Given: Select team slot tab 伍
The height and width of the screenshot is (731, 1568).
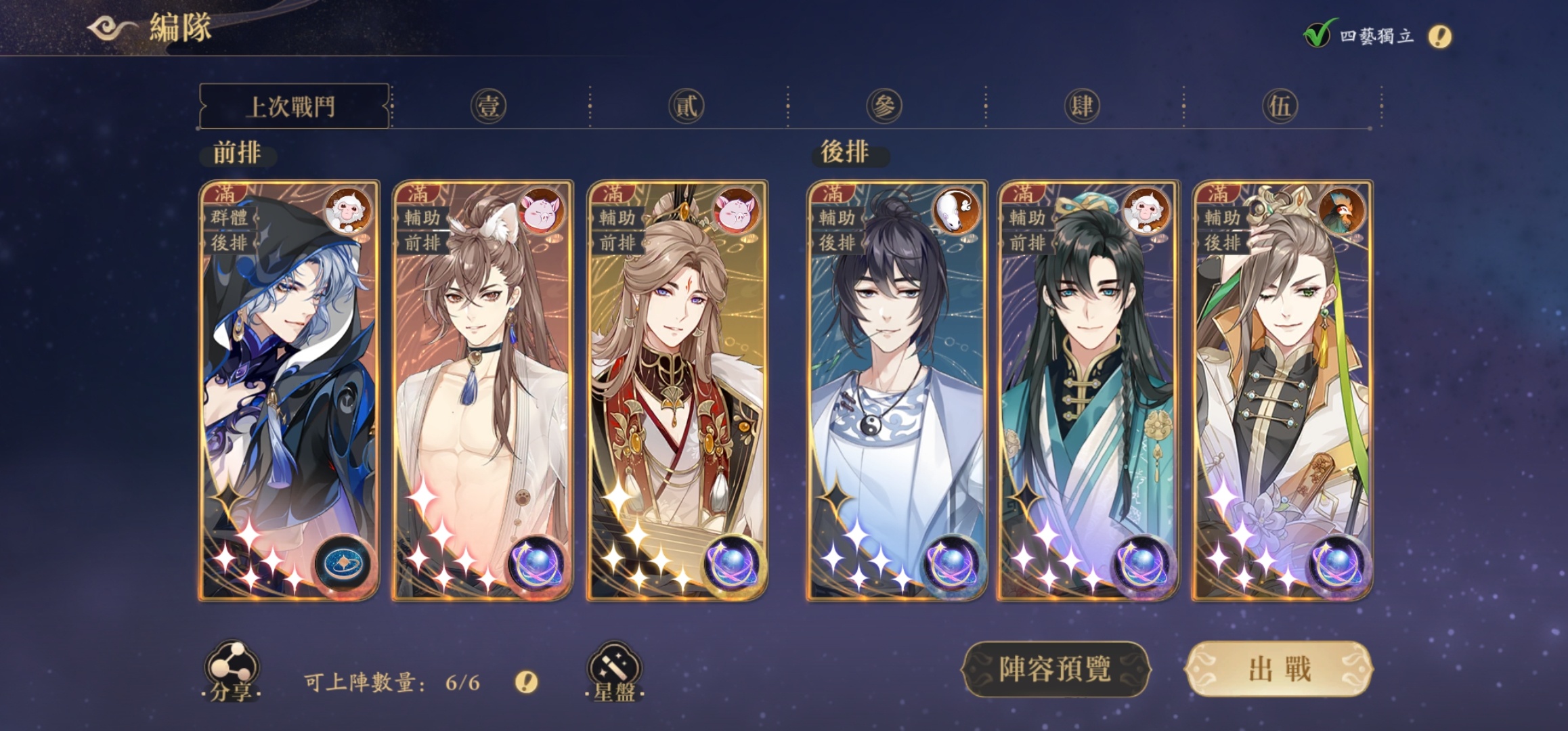Looking at the screenshot, I should [1280, 106].
